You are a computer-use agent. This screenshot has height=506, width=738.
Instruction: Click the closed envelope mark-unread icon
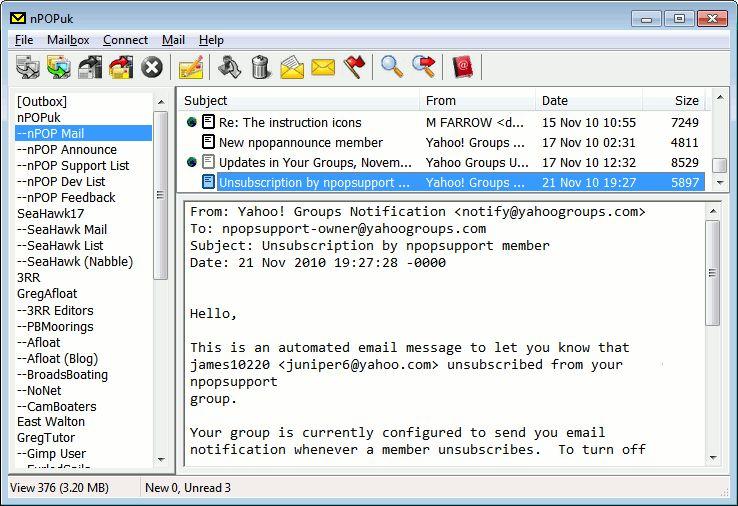pyautogui.click(x=323, y=67)
